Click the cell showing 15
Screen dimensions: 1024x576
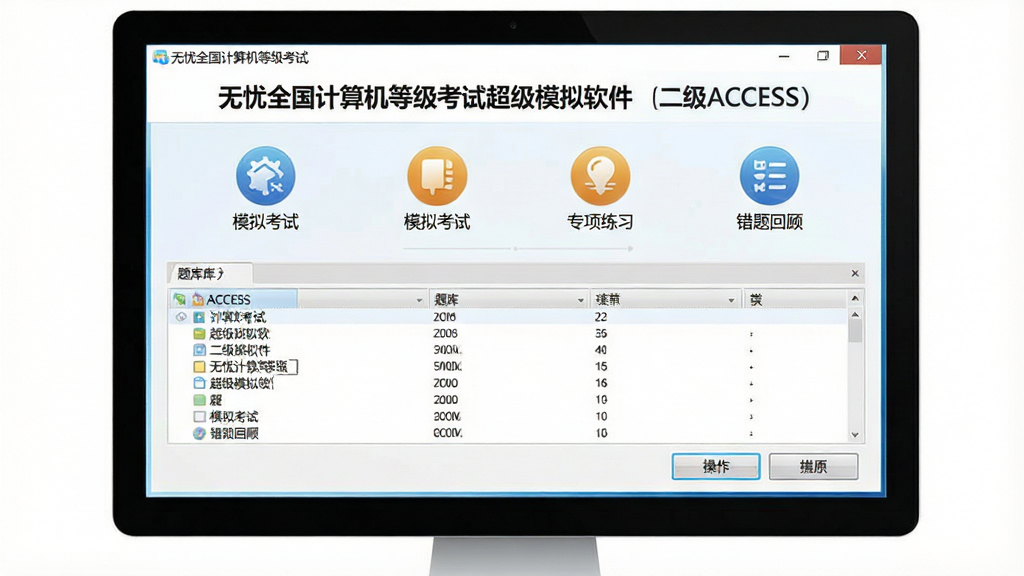(601, 367)
